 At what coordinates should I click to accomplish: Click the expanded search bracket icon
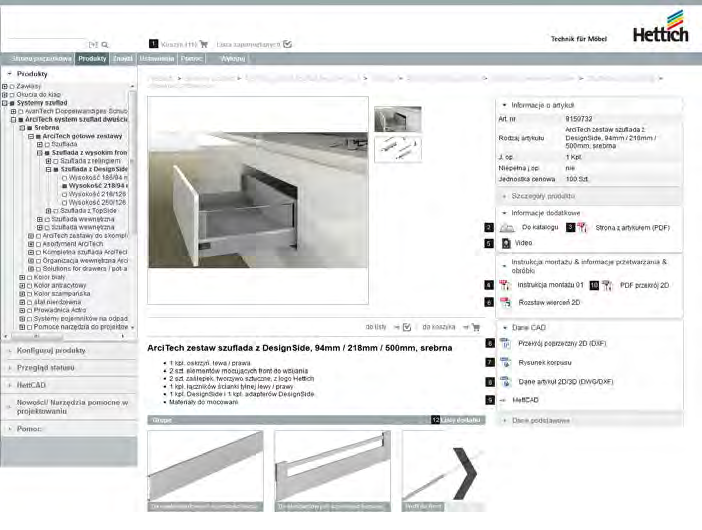click(93, 45)
